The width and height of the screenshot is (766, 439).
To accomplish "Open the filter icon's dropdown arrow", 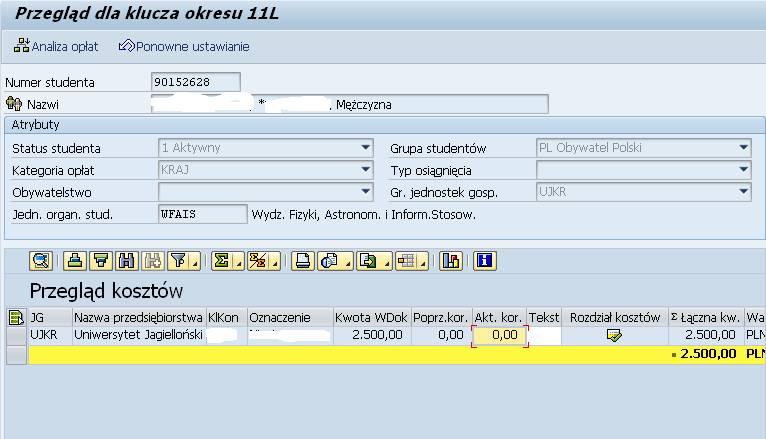I will coord(195,264).
